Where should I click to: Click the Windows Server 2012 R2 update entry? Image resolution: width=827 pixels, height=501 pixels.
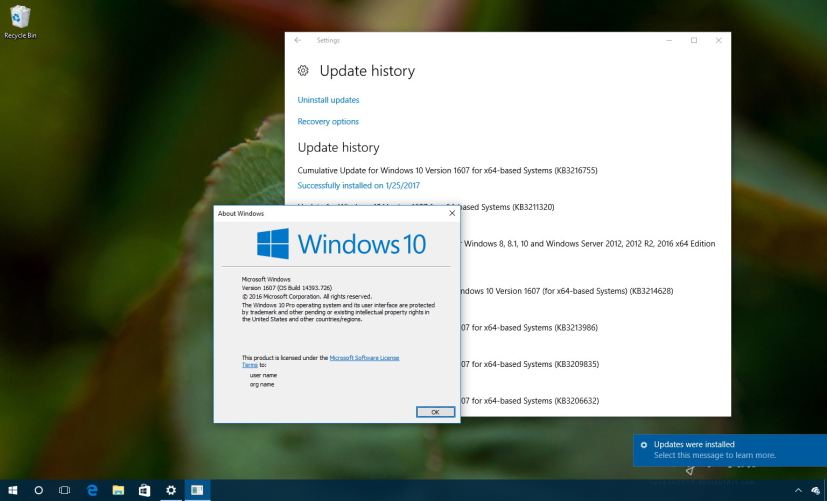tap(588, 244)
